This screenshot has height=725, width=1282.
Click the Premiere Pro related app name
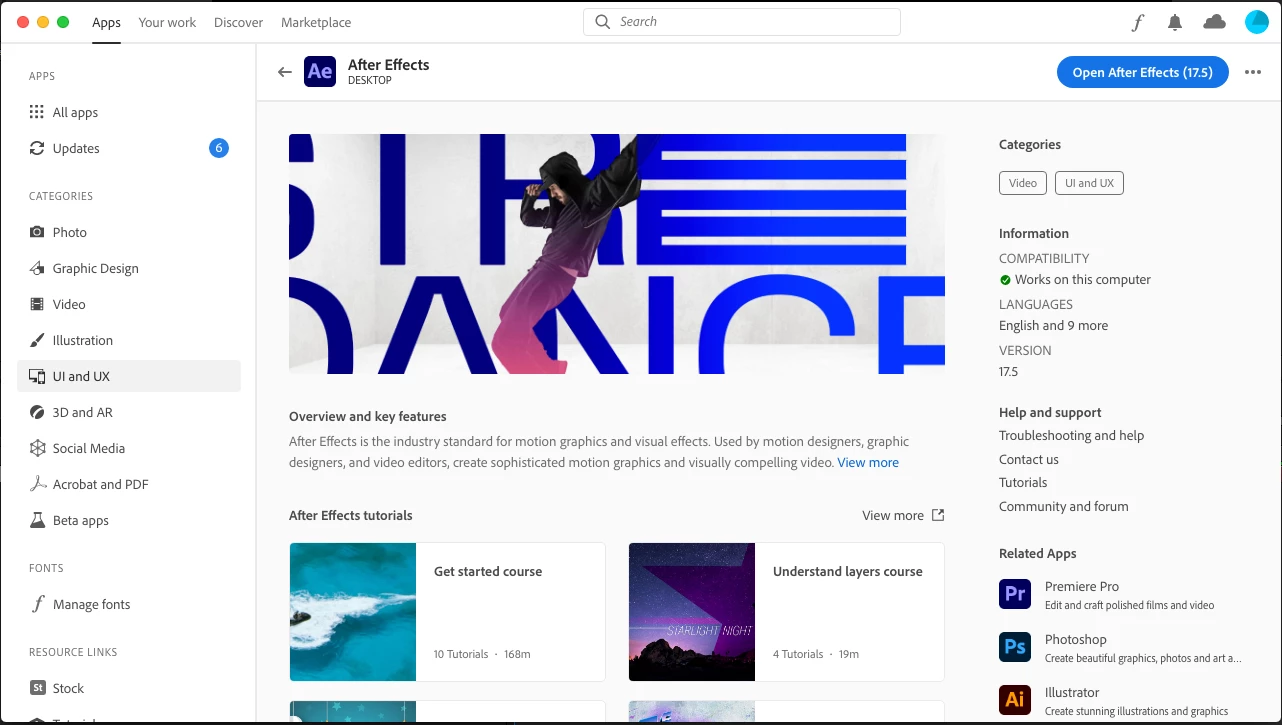tap(1082, 587)
